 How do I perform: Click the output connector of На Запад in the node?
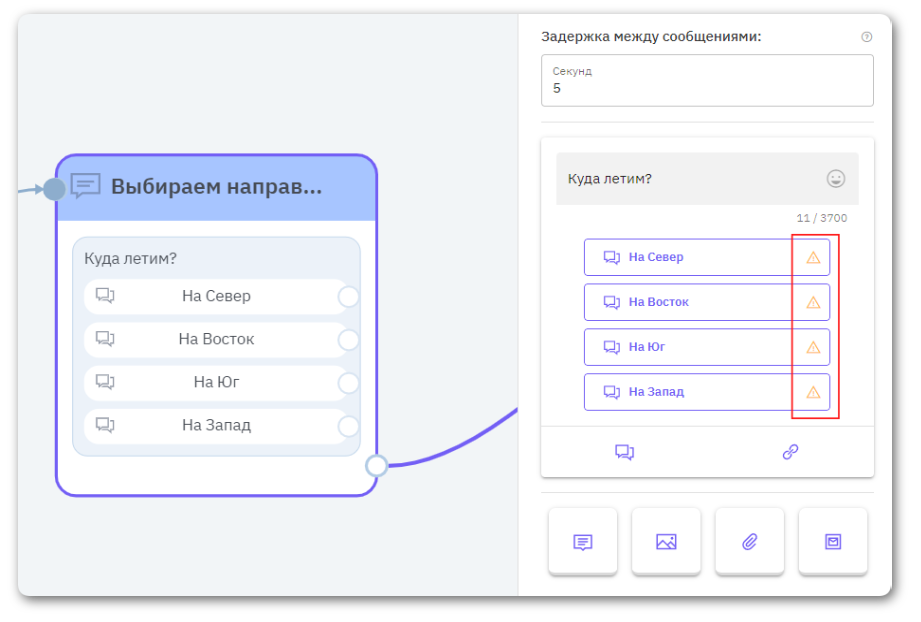click(x=348, y=426)
